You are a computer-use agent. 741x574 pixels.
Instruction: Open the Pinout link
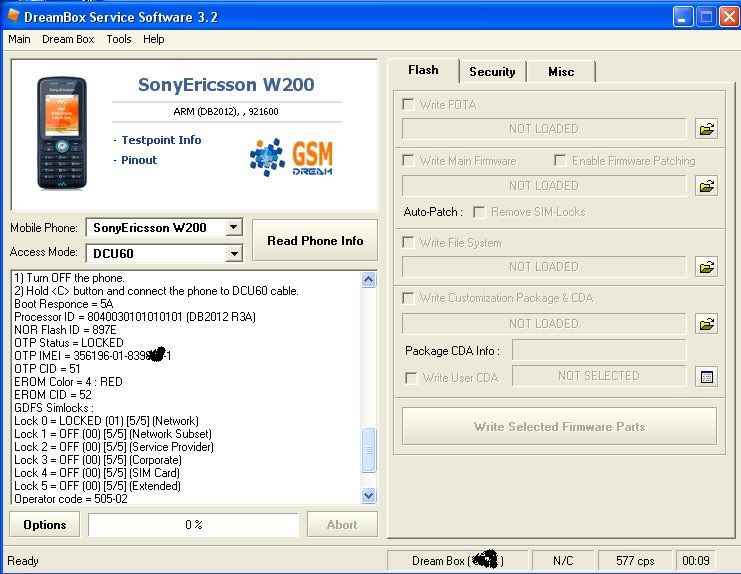(139, 160)
